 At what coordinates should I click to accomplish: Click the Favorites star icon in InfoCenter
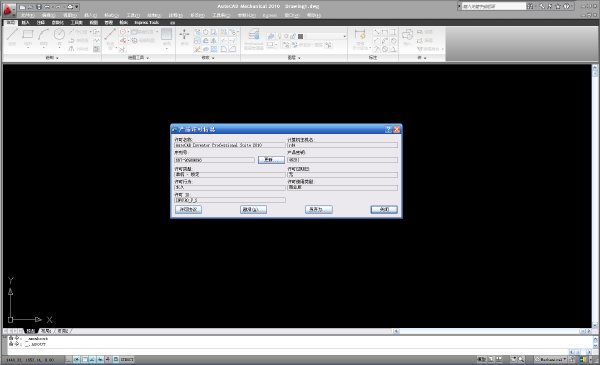pos(558,6)
